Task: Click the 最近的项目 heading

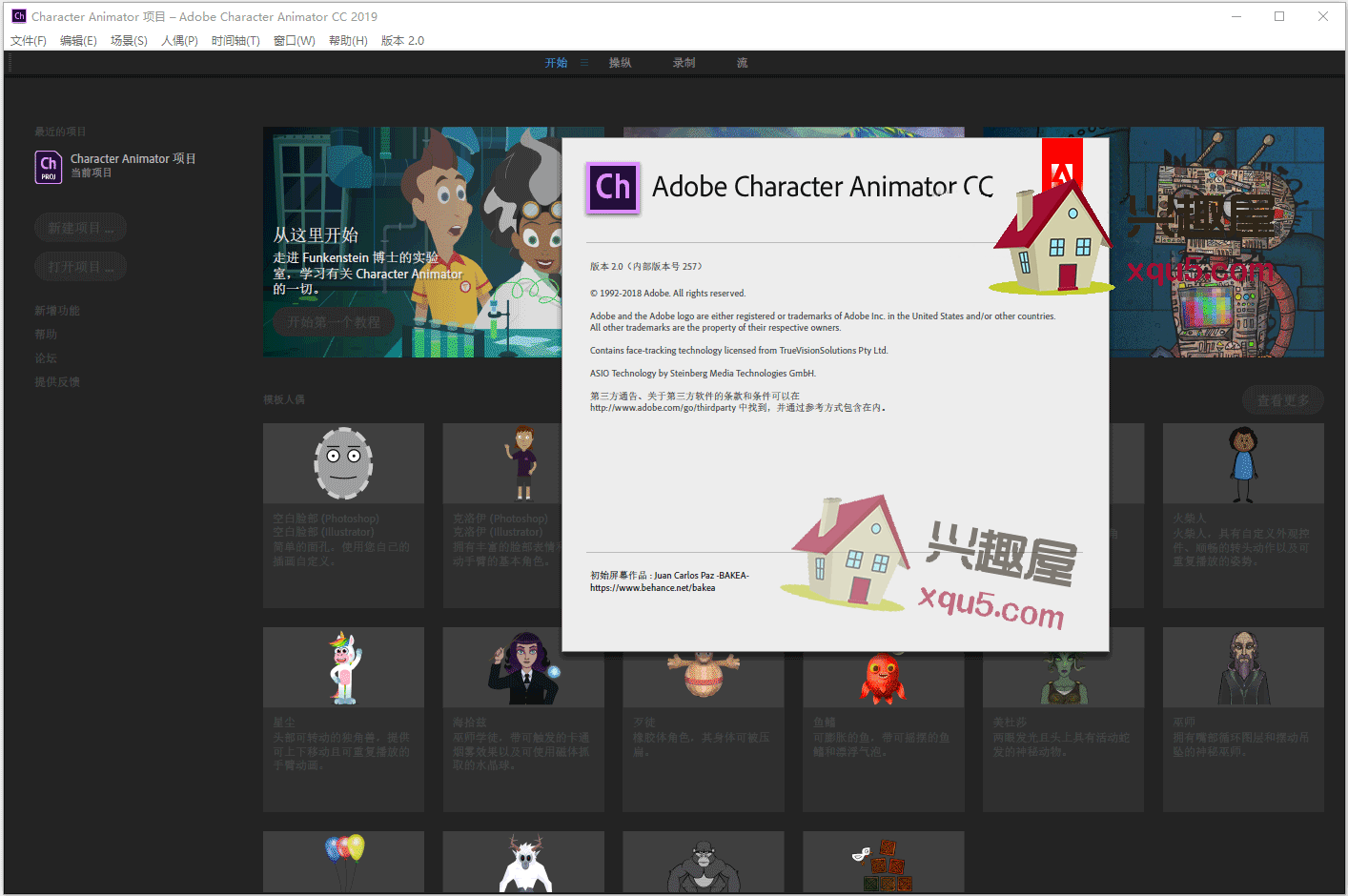Action: (x=60, y=132)
